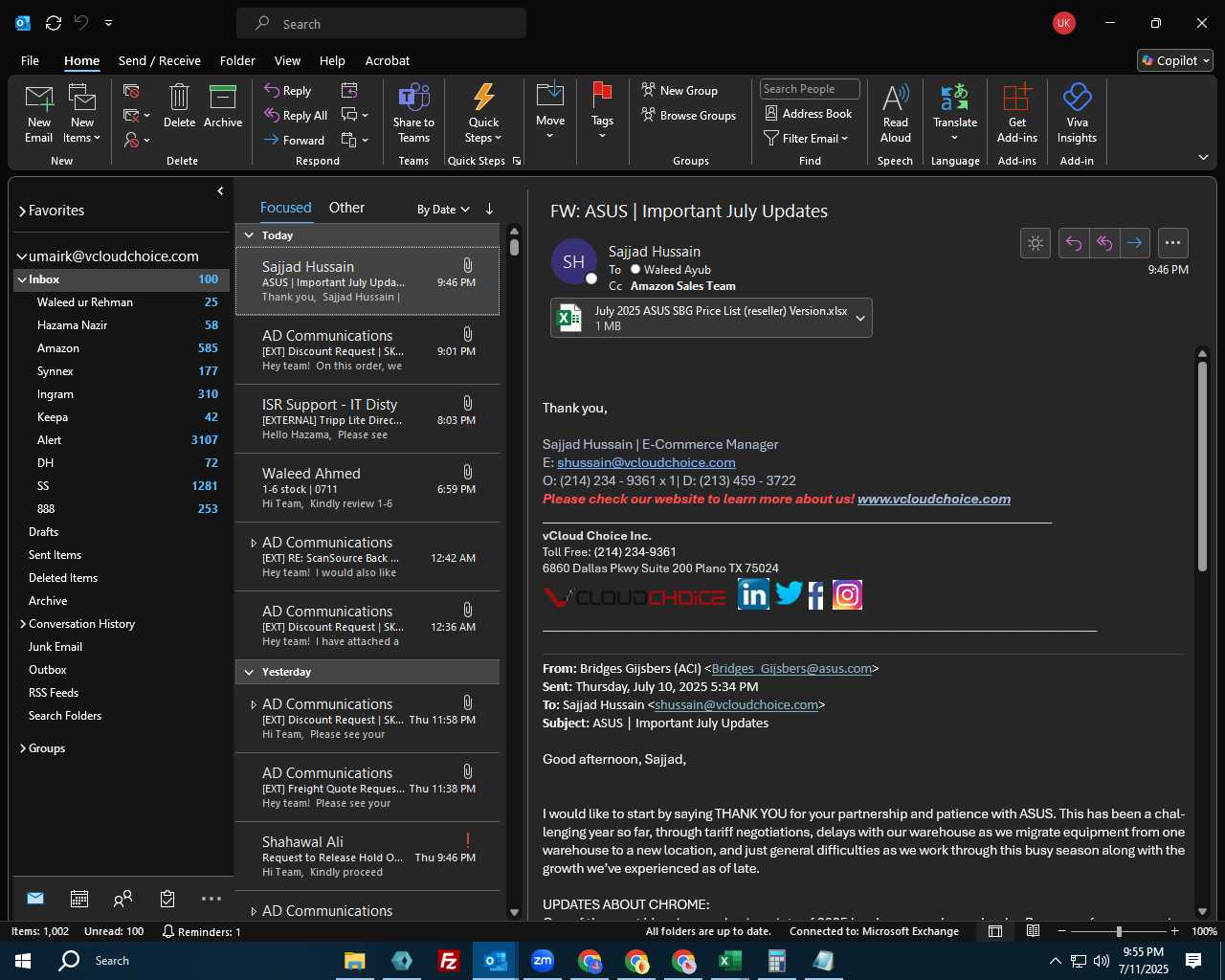Open Address Book
This screenshot has height=980, width=1225.
(x=809, y=113)
